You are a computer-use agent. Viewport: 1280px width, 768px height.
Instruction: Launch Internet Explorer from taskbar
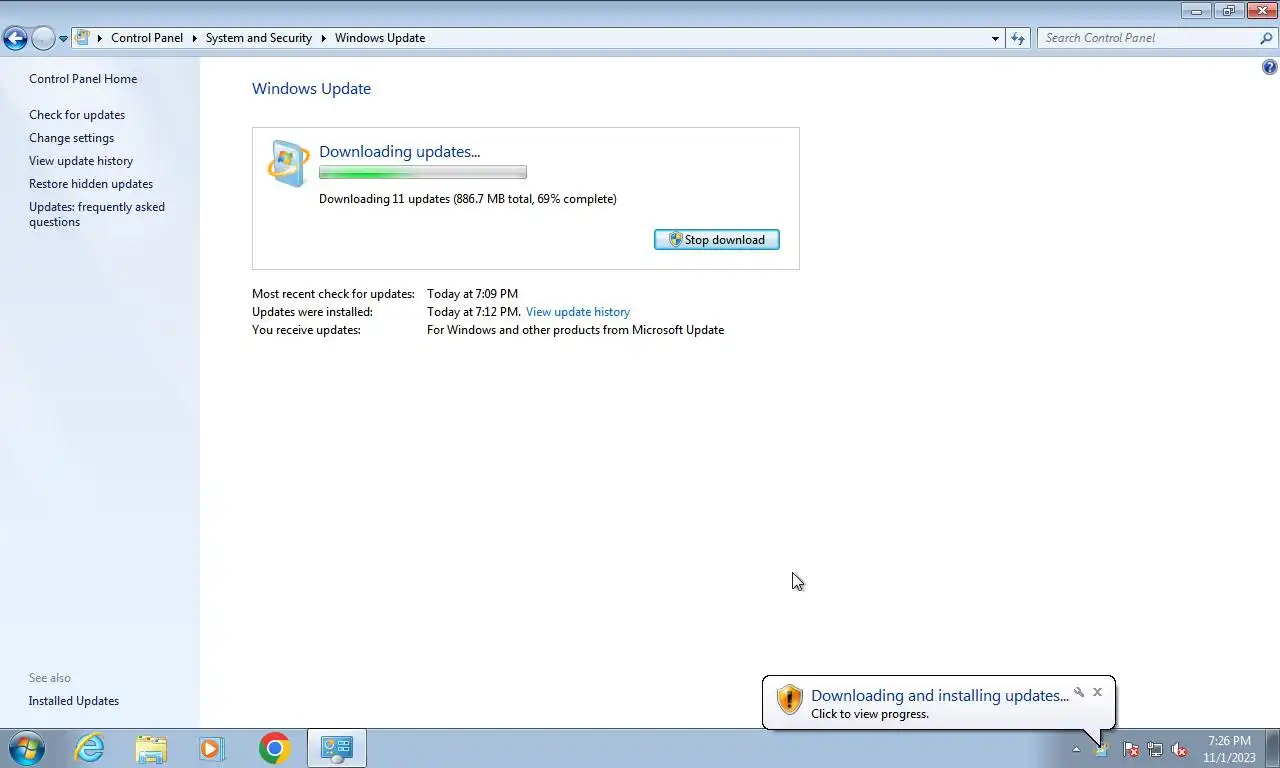click(90, 748)
